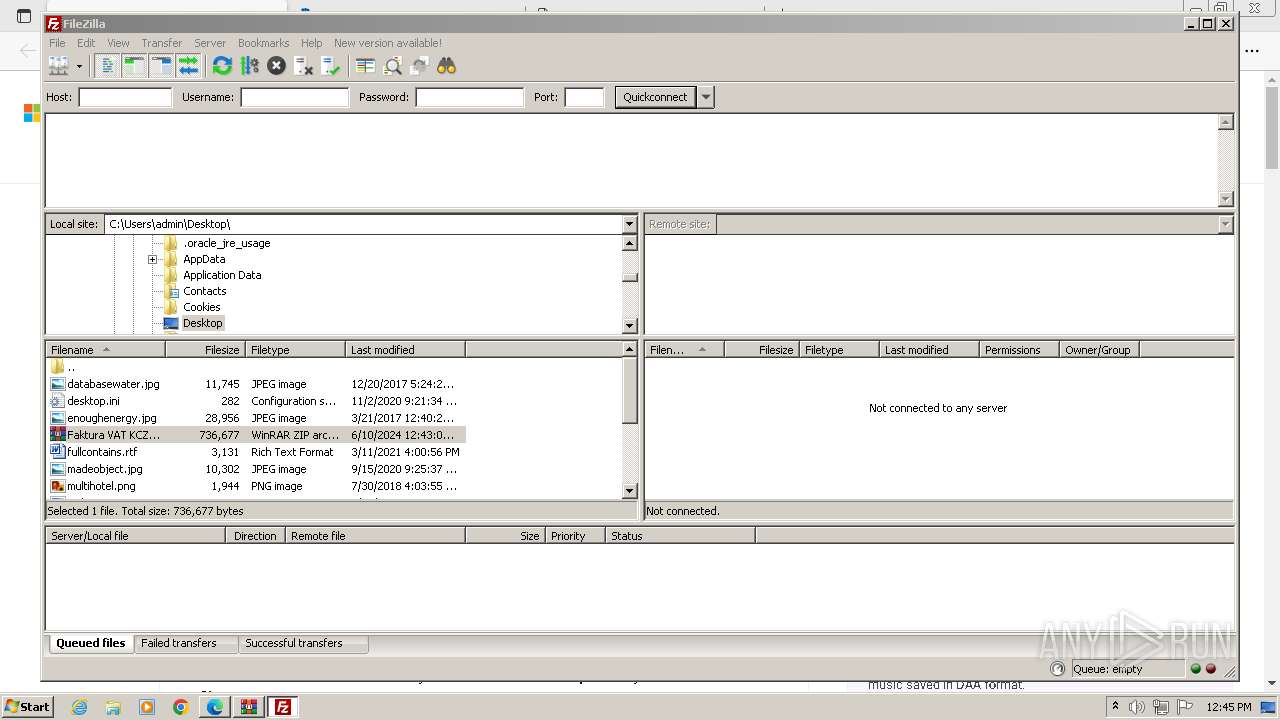The image size is (1280, 720).
Task: Sort remote files by Permissions column
Action: pyautogui.click(x=1019, y=350)
